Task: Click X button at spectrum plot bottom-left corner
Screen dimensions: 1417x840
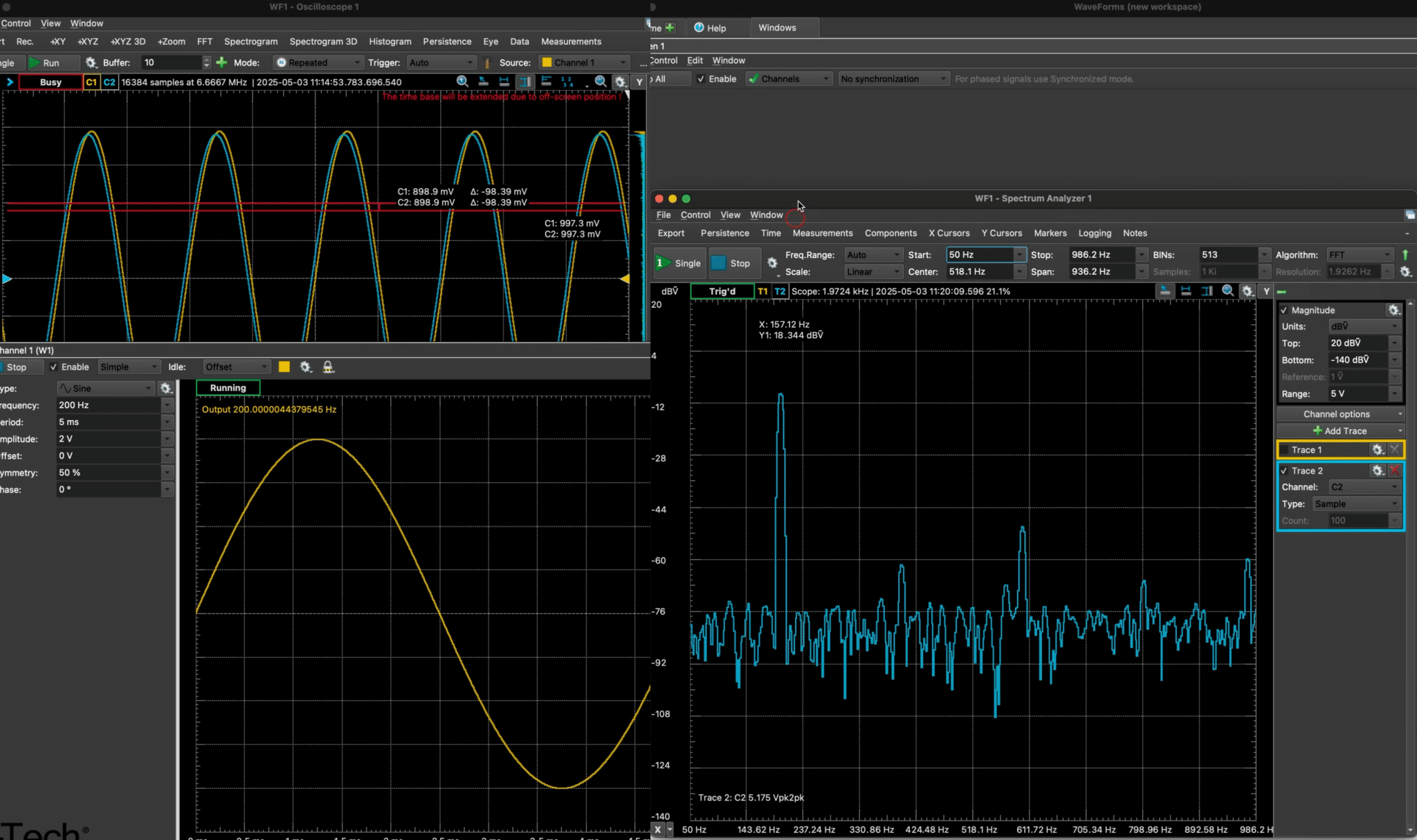Action: tap(658, 829)
